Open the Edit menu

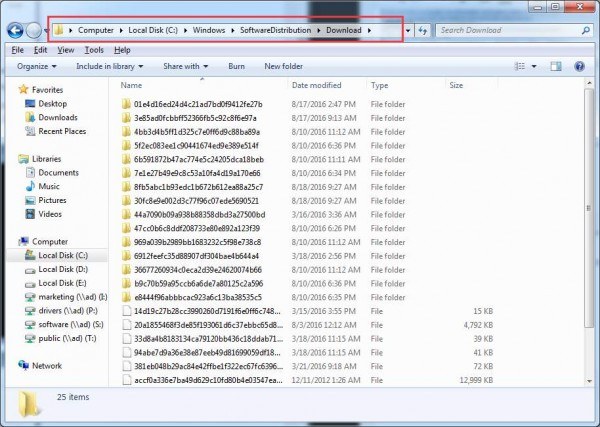coord(40,50)
